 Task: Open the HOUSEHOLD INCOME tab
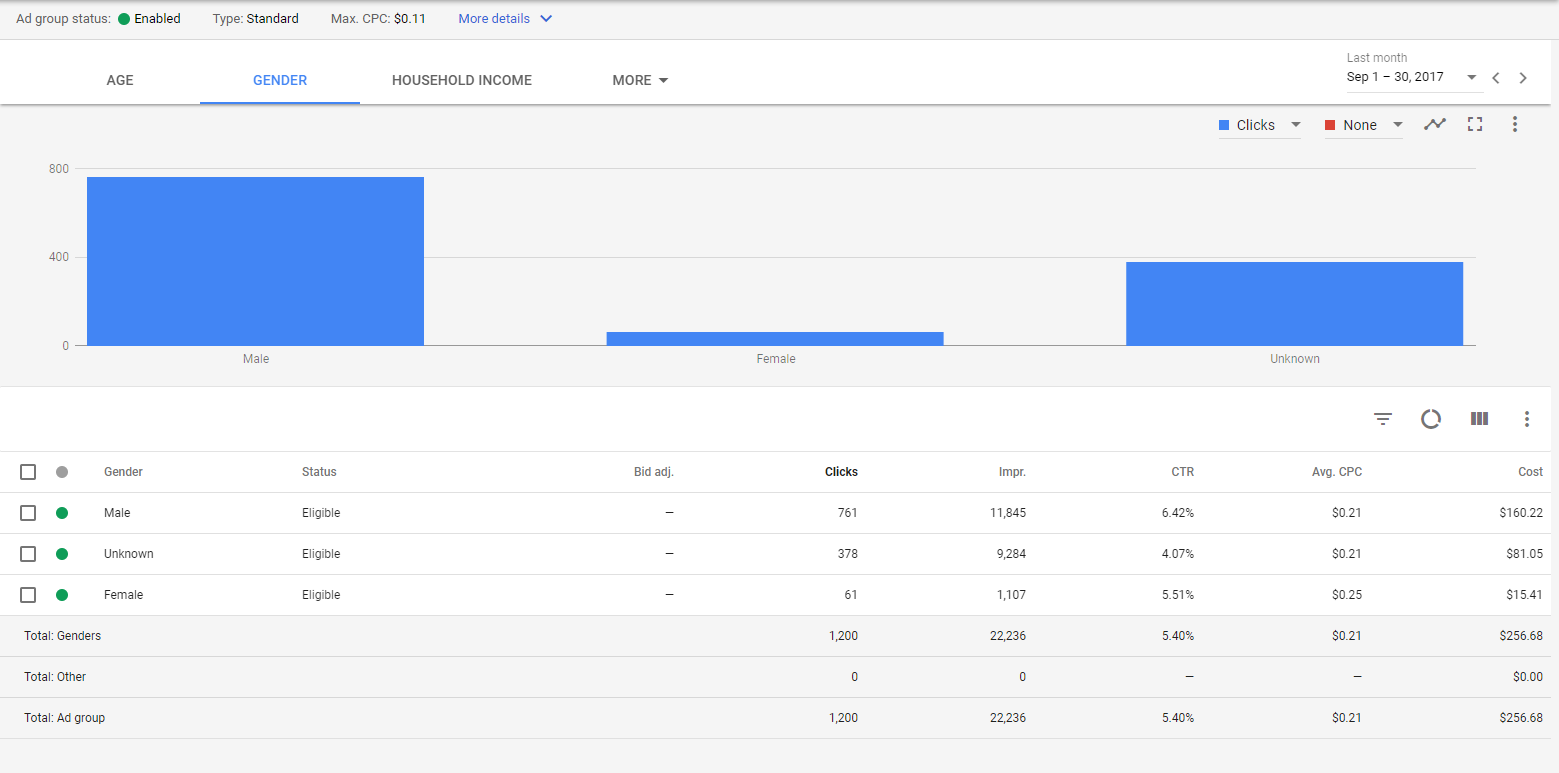pyautogui.click(x=462, y=80)
